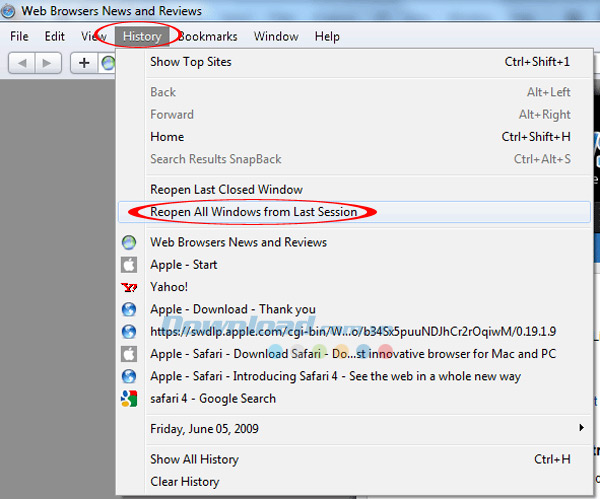Click Apple icon beside Download Safari entry
Screen dimensions: 600x499
pyautogui.click(x=129, y=354)
